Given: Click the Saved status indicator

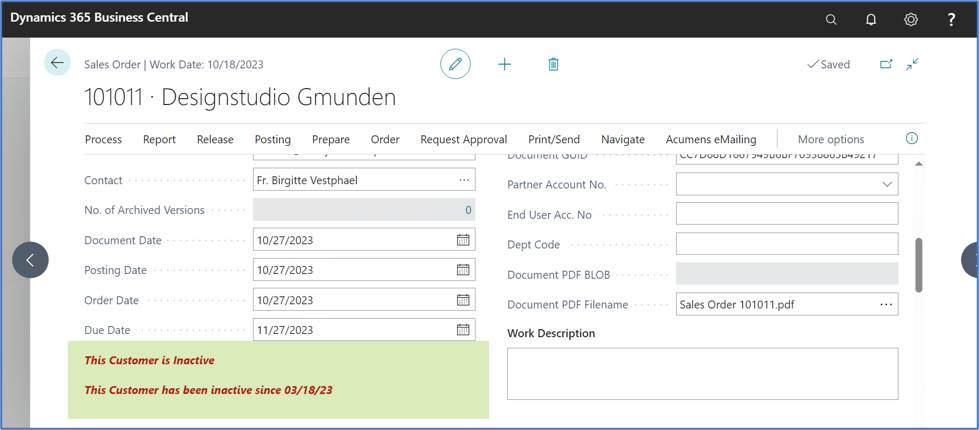Looking at the screenshot, I should pyautogui.click(x=829, y=64).
